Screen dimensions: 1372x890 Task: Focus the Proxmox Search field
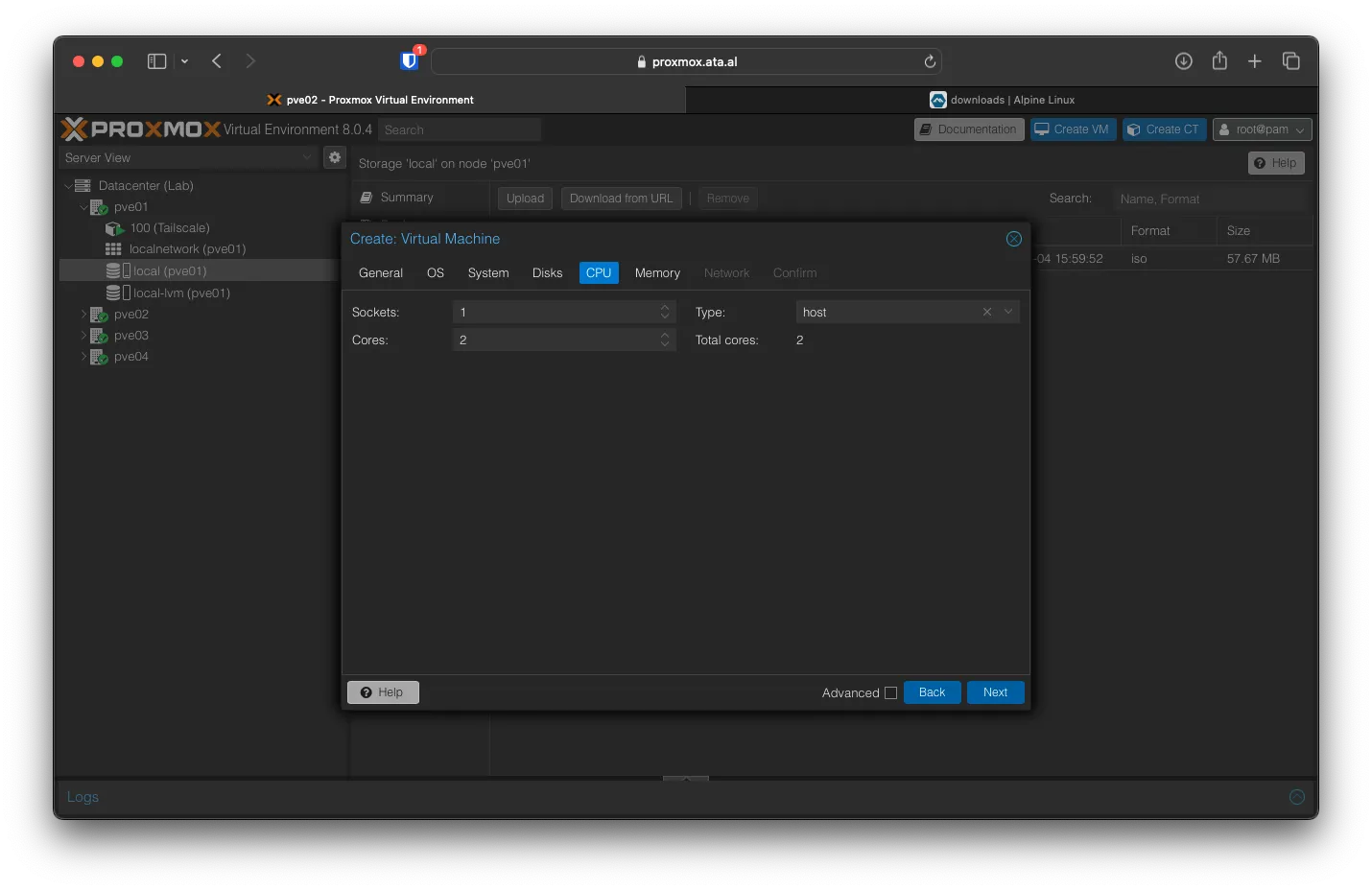(x=459, y=129)
